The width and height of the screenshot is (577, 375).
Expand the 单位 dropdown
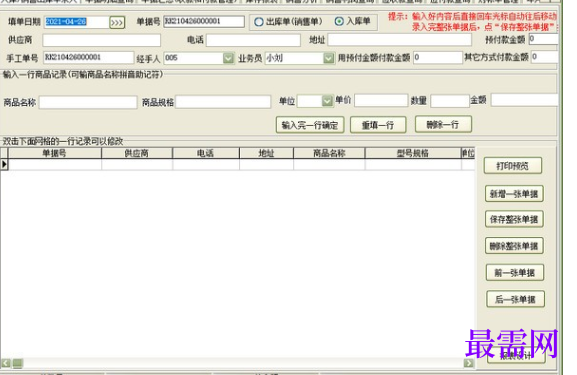click(327, 101)
